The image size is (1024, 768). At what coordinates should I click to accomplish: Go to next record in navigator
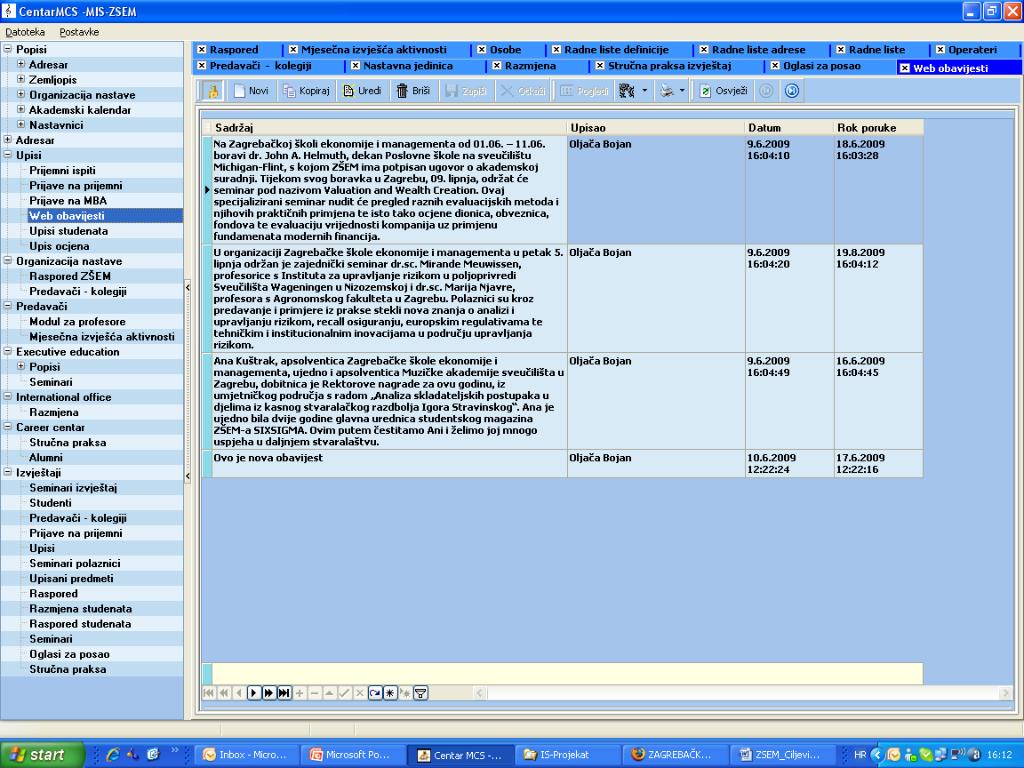point(253,693)
